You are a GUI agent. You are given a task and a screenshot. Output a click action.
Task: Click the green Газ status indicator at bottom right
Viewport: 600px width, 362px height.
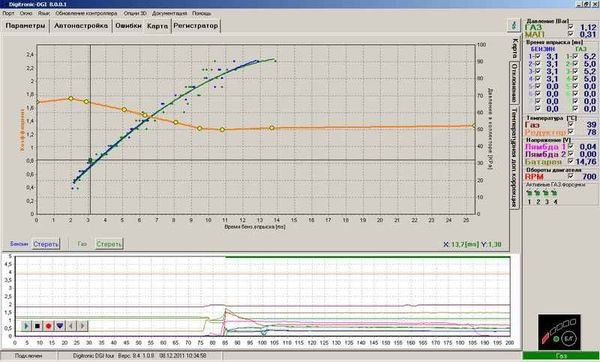point(561,356)
